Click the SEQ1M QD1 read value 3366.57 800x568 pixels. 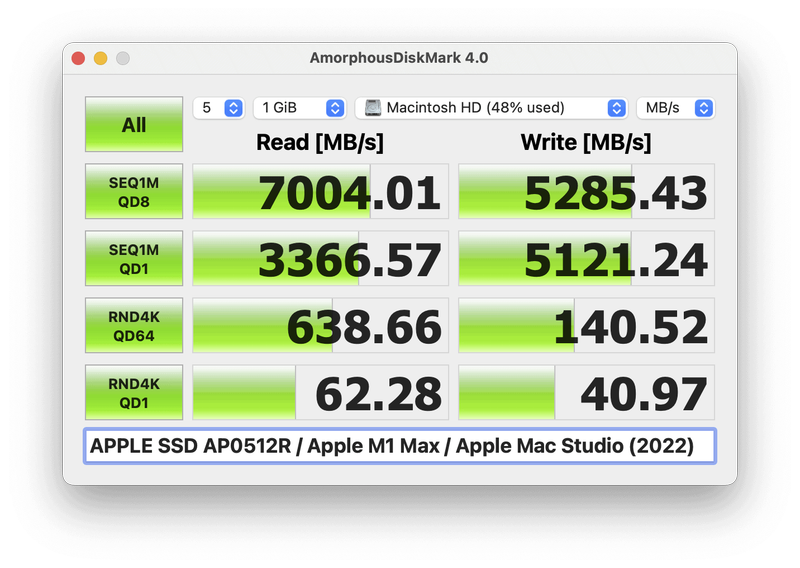click(318, 259)
